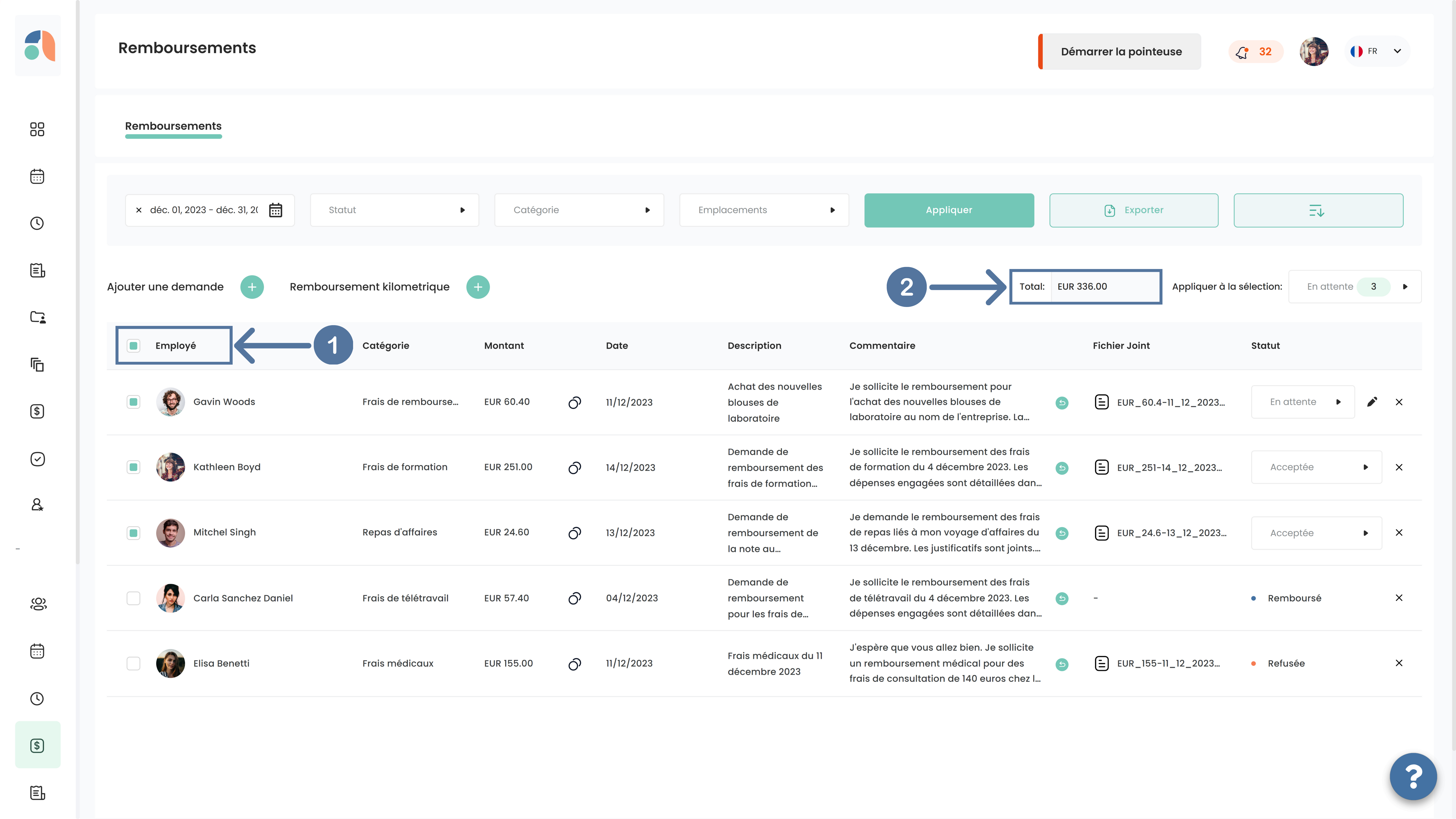Click the calendar icon in date filter
Screen dimensions: 1456x819
(x=275, y=210)
